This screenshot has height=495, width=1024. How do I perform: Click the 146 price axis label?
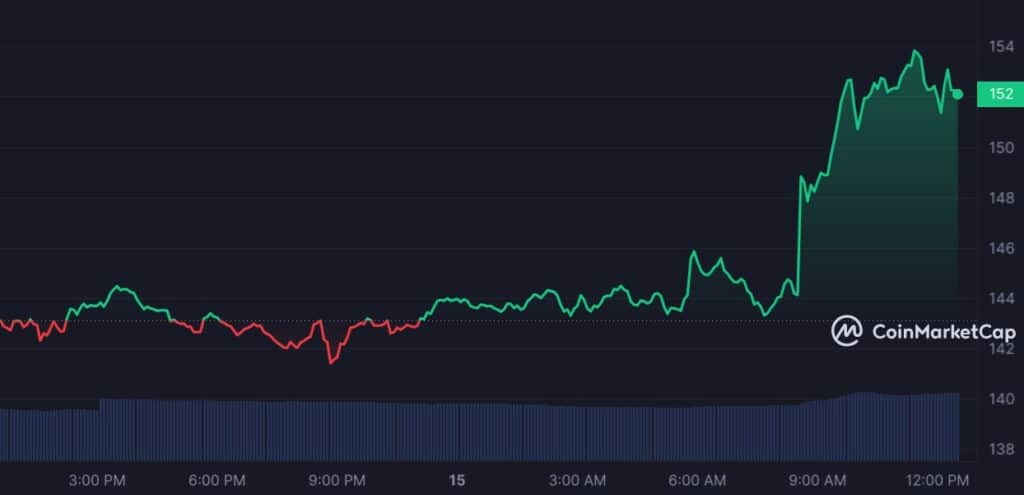coord(1002,248)
